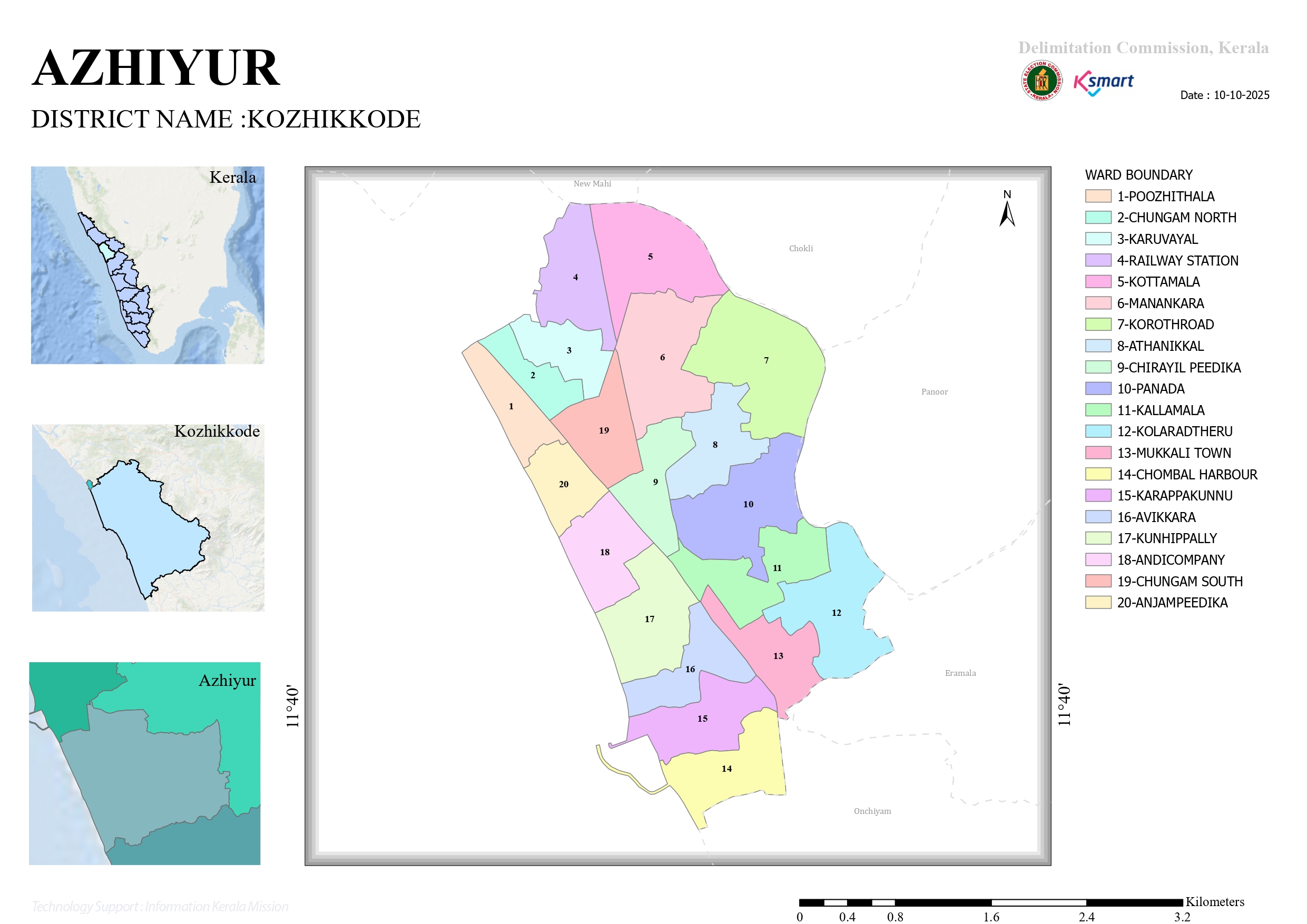Click ward 2 on the map
Viewport: 1307px width, 924px height.
tap(533, 375)
